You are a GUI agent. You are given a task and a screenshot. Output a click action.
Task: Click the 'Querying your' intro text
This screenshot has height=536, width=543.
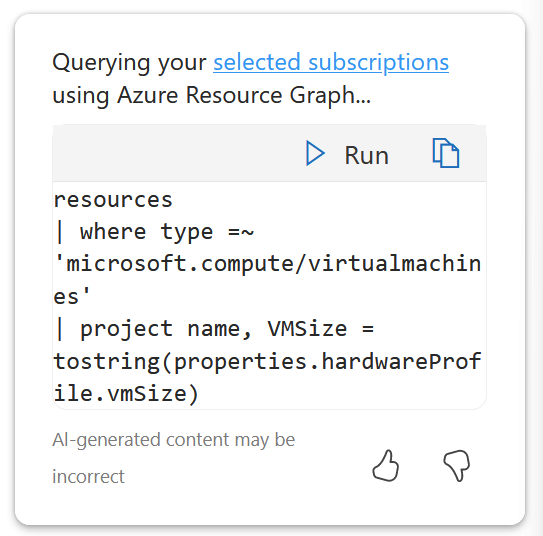(x=129, y=63)
